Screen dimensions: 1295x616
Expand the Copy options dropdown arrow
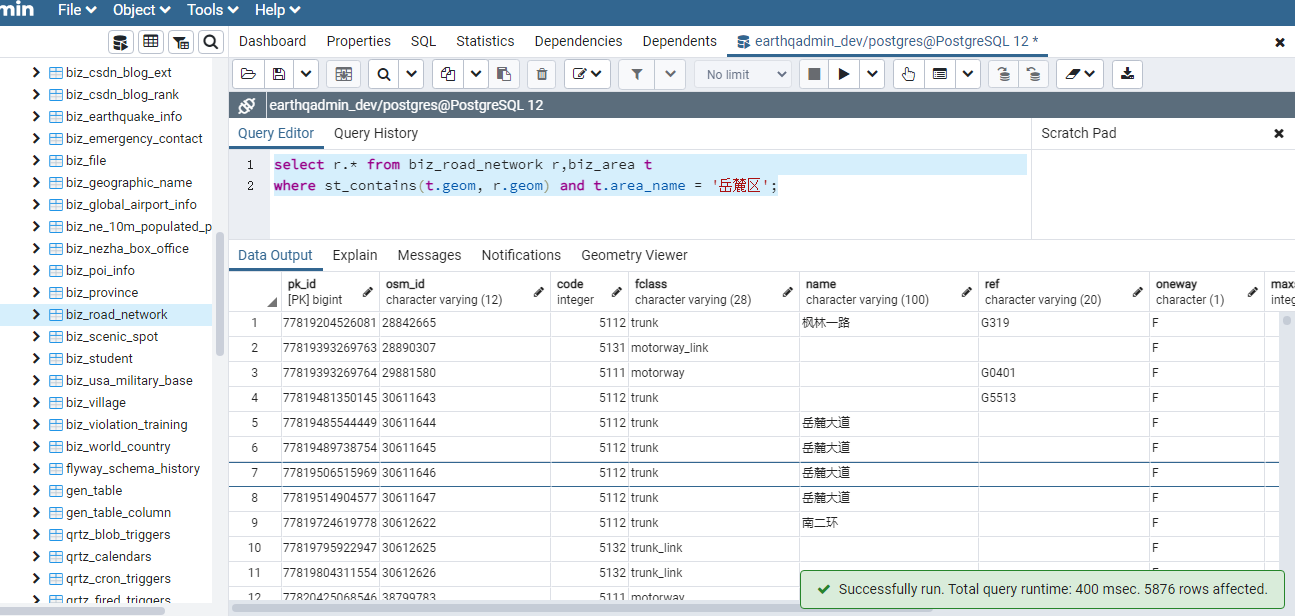pos(475,74)
